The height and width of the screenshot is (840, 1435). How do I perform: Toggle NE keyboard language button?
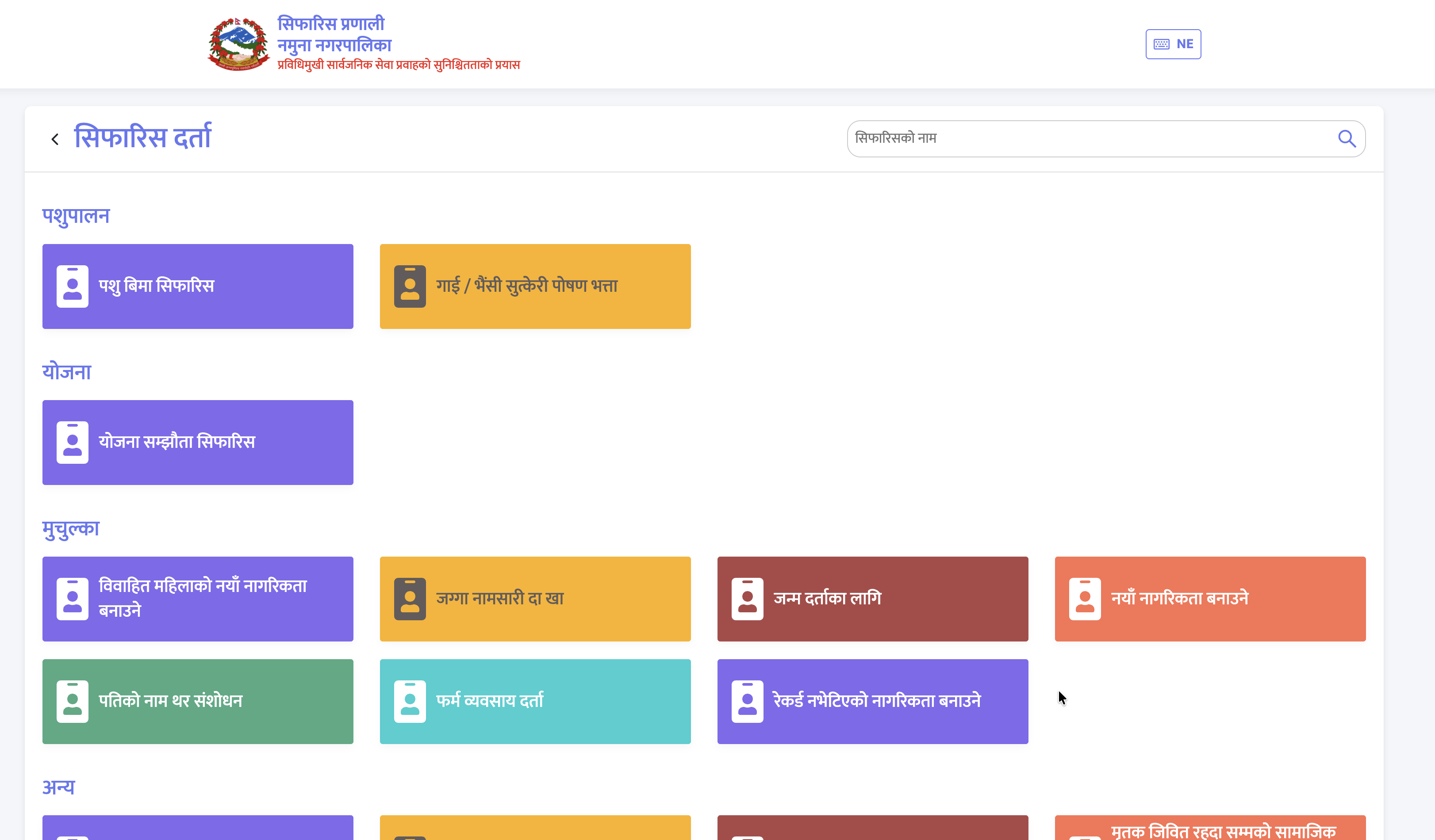[x=1173, y=44]
